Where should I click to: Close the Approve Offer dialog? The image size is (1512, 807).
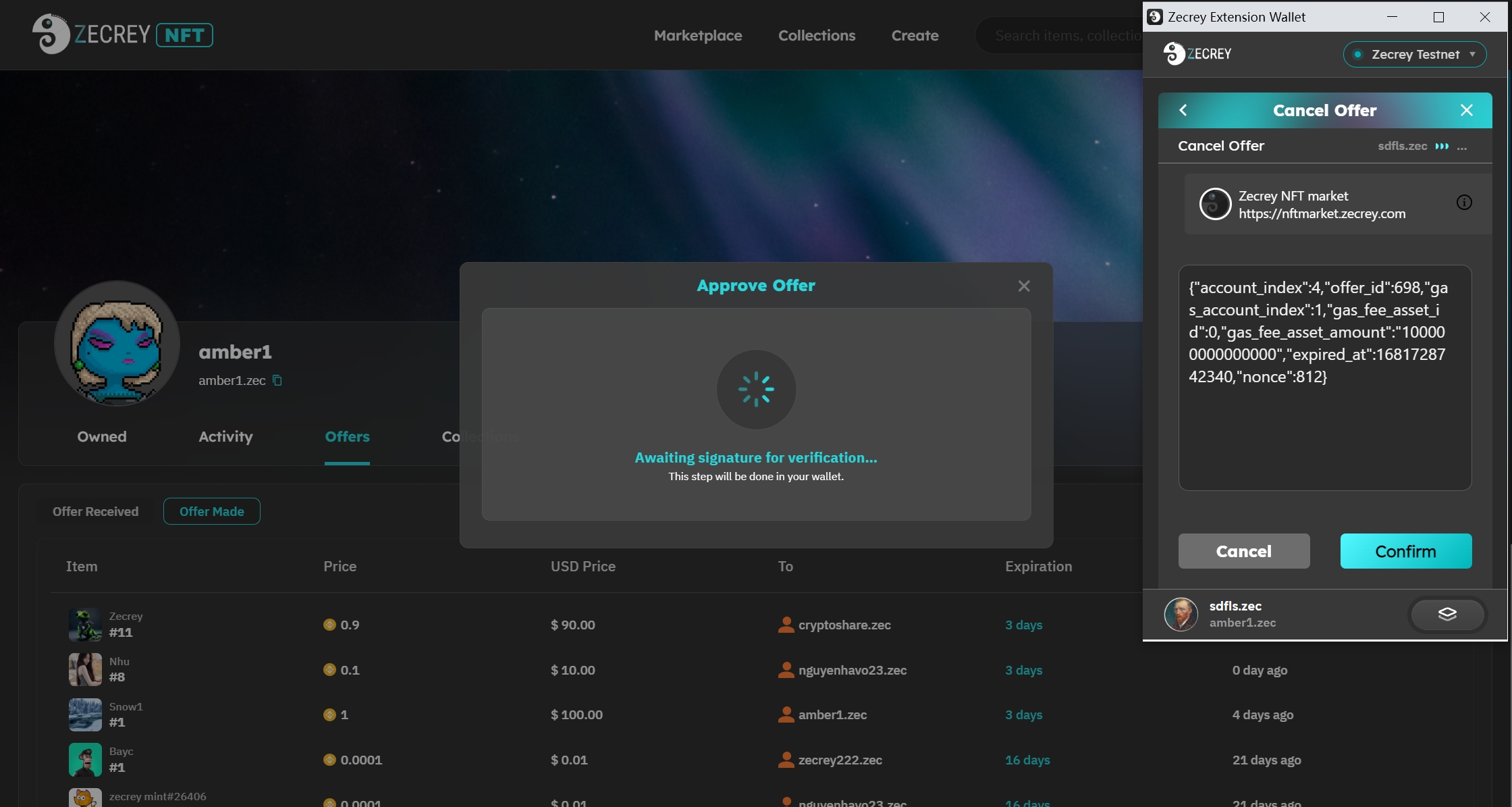pos(1023,286)
